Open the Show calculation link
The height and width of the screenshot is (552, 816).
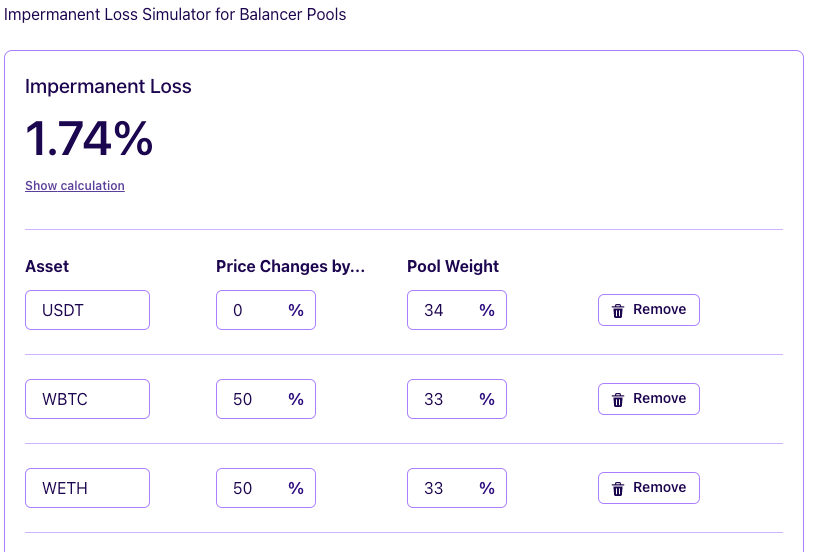(x=75, y=186)
